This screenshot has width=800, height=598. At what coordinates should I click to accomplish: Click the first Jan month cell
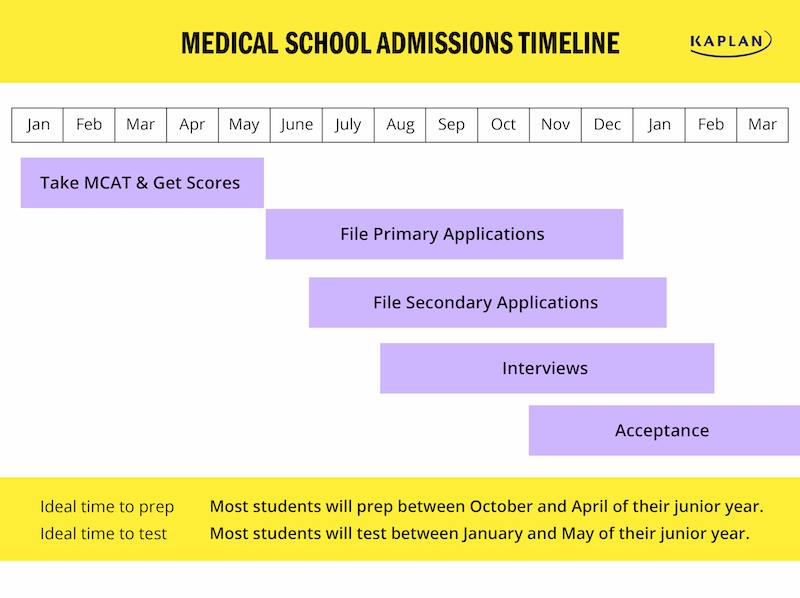[37, 125]
